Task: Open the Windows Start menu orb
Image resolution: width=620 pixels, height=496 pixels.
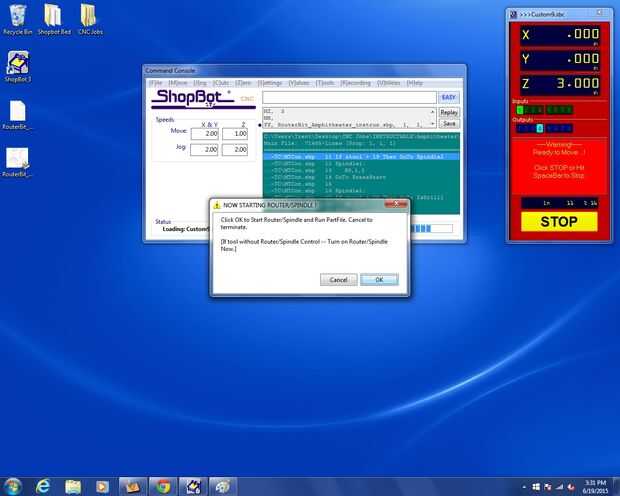Action: [x=12, y=486]
